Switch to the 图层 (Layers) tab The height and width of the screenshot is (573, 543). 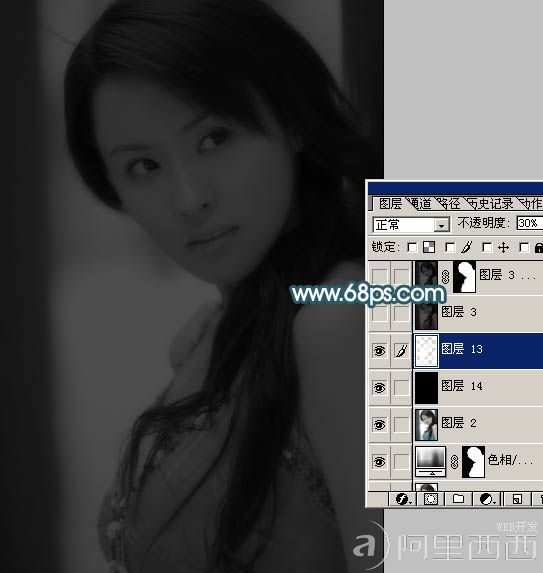tap(390, 204)
